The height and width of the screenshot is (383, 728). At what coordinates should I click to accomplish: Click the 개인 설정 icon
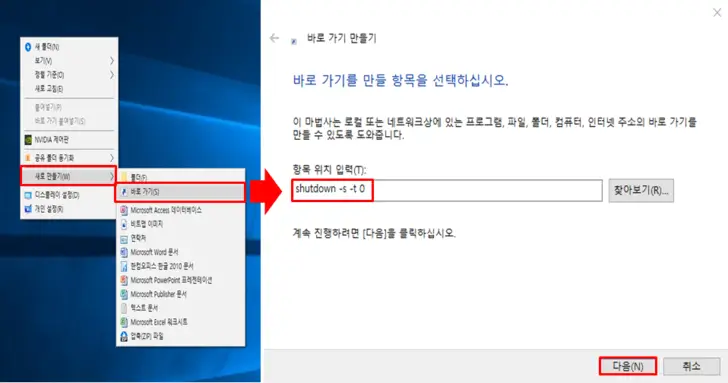point(28,209)
